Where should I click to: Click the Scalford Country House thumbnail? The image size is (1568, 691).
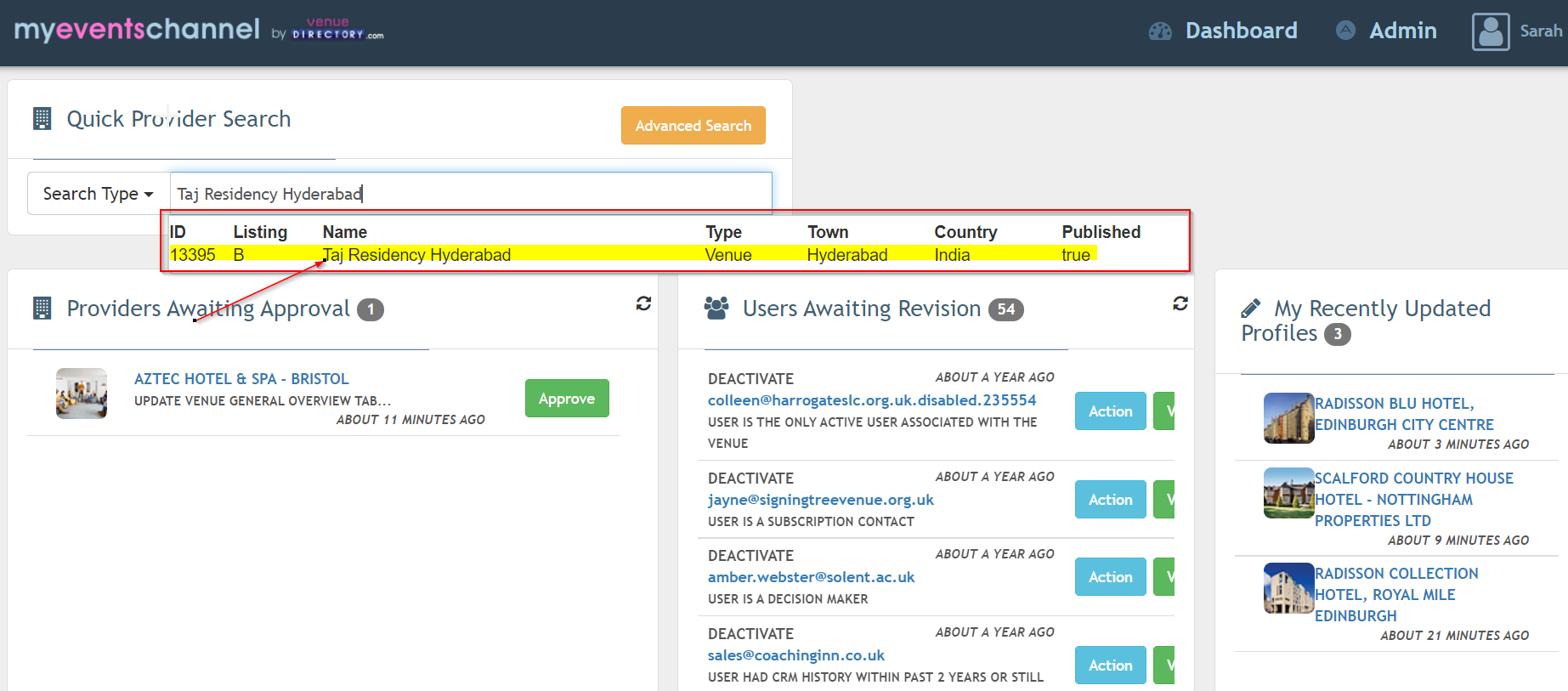point(1289,493)
